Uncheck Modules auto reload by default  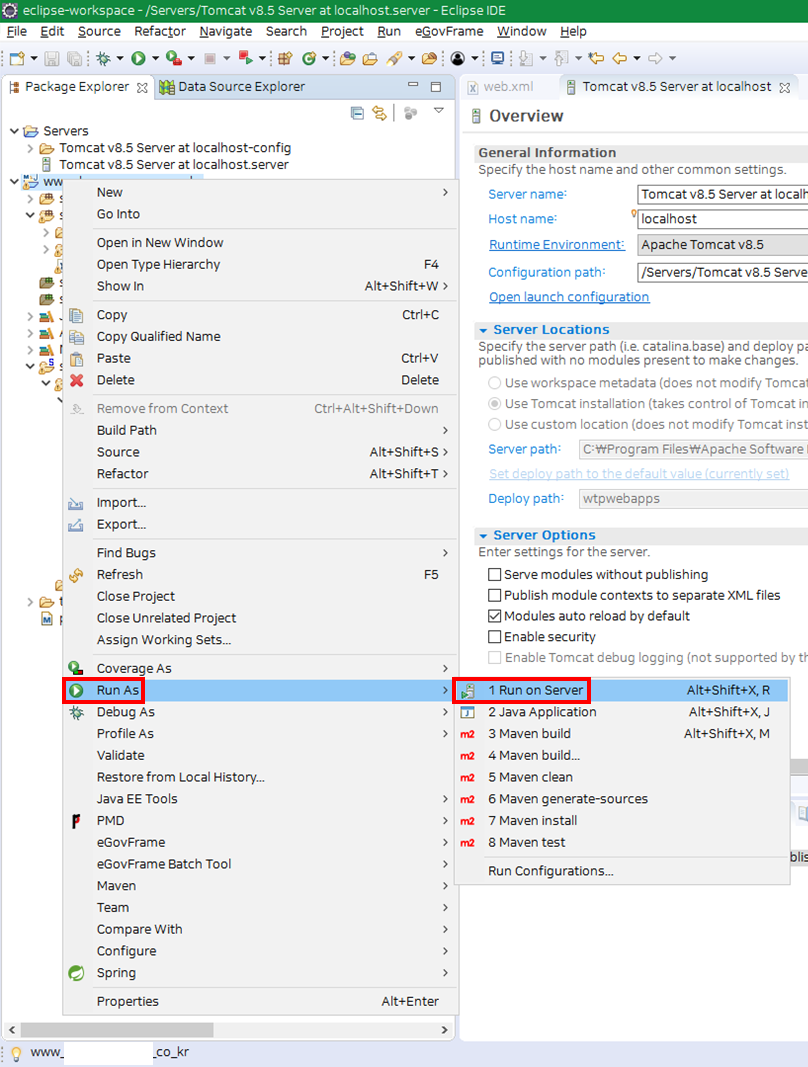coord(495,617)
